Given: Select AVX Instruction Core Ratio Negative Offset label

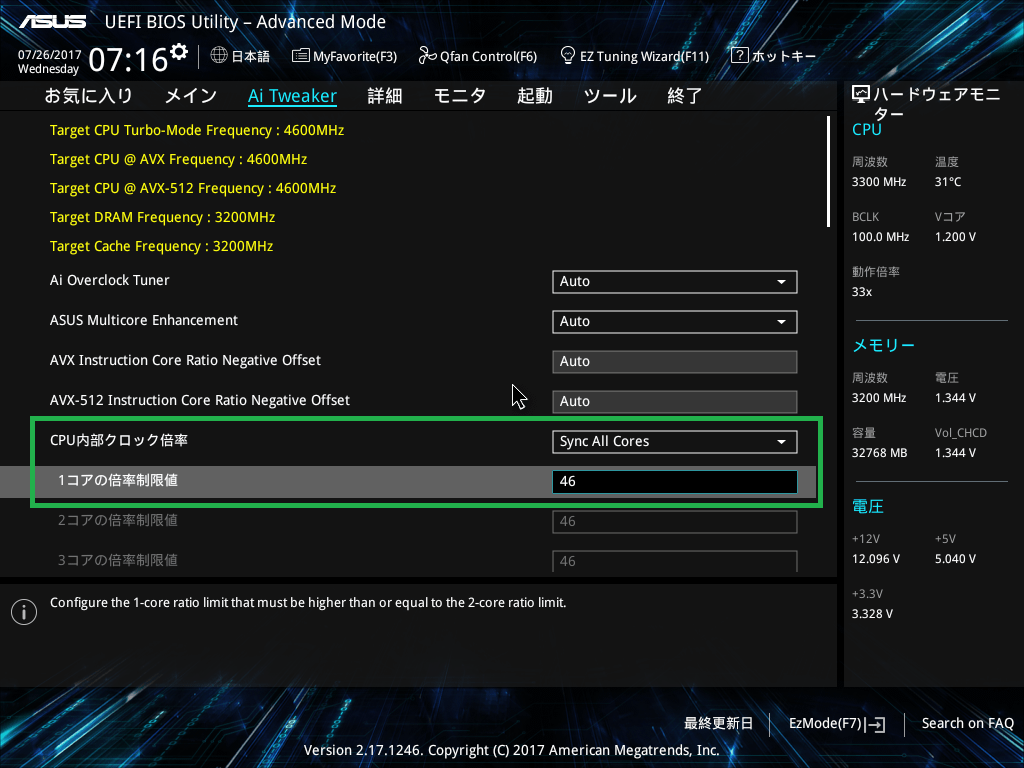Looking at the screenshot, I should click(x=185, y=360).
